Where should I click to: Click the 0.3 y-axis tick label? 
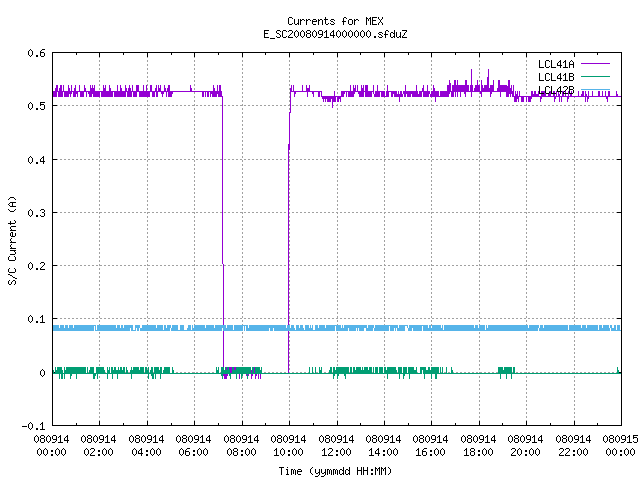pos(36,213)
